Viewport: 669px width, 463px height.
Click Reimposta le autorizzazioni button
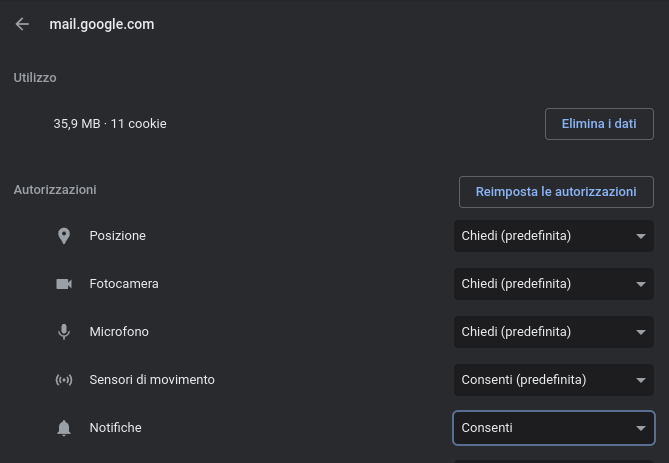pyautogui.click(x=556, y=192)
